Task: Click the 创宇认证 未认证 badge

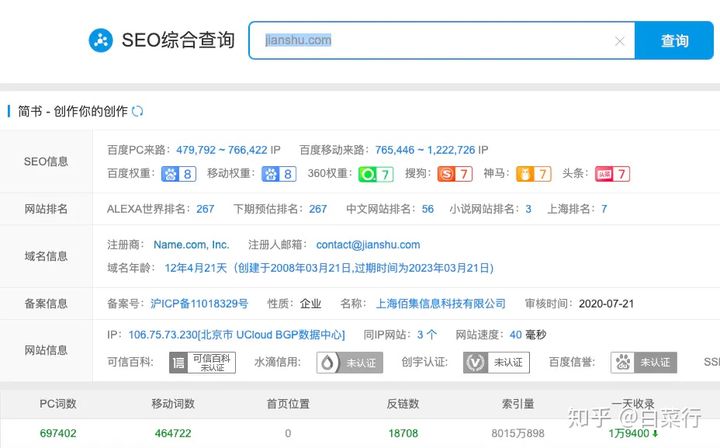Action: click(x=496, y=363)
